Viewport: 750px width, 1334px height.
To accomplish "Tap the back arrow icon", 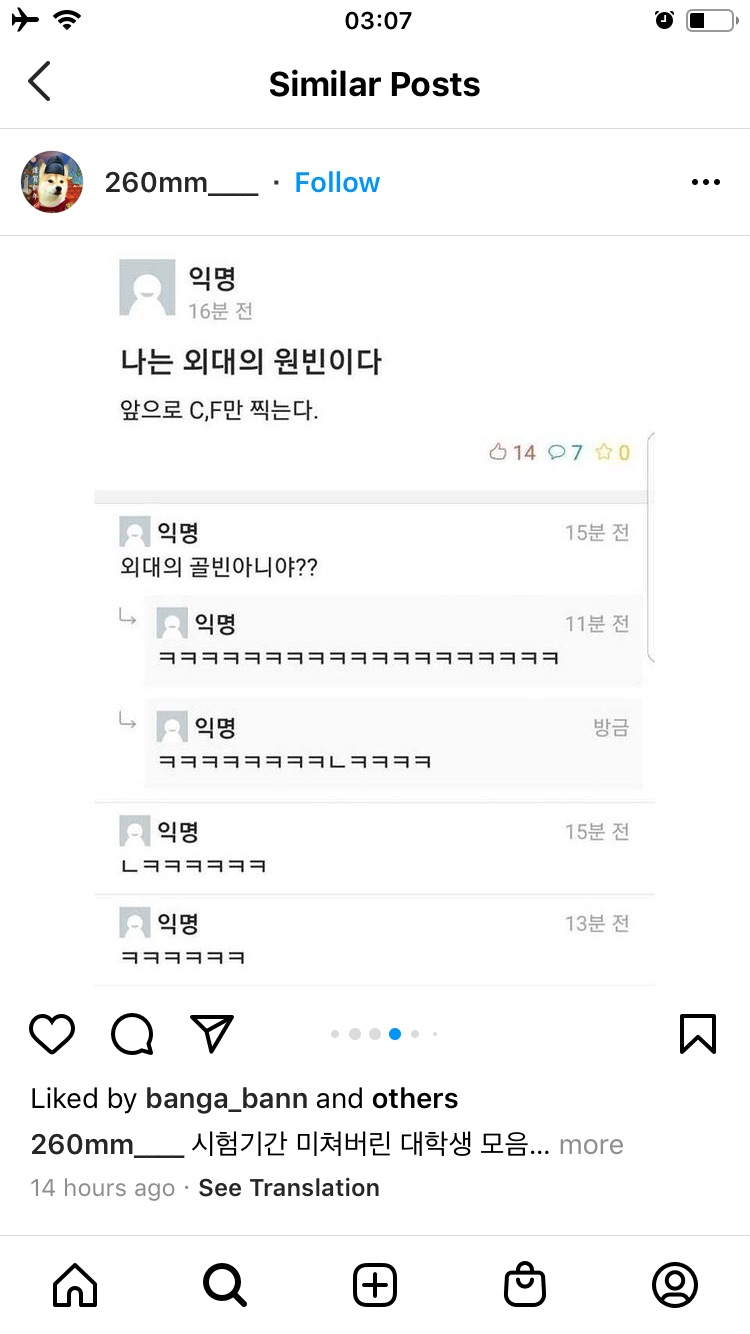I will [x=40, y=82].
